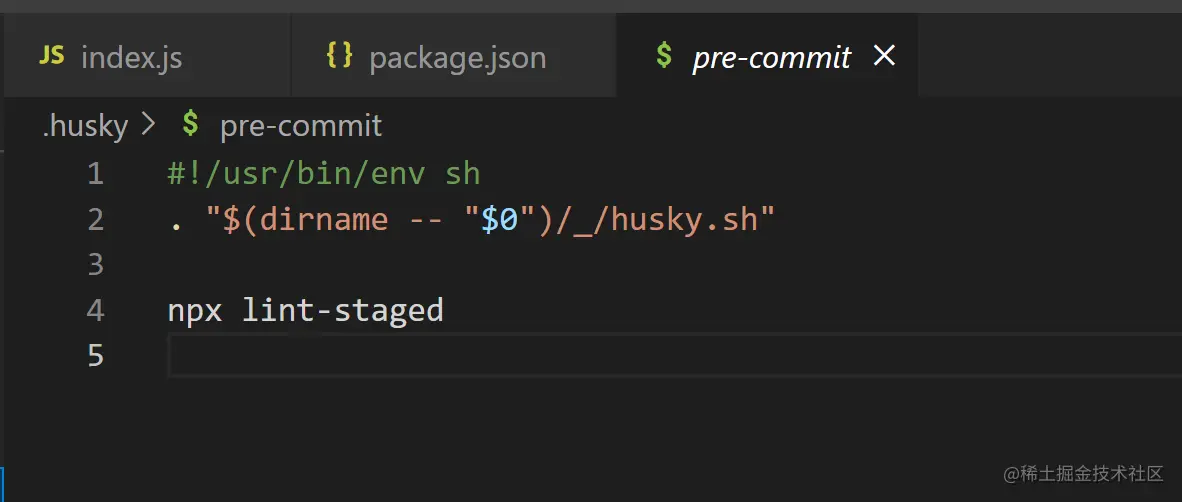Click line number 3 in the gutter

pyautogui.click(x=95, y=264)
